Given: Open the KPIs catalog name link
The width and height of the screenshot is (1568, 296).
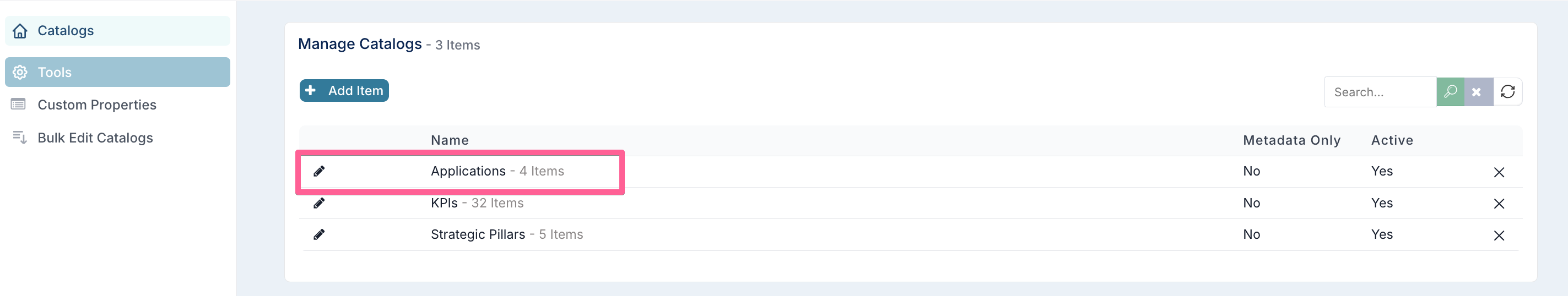Looking at the screenshot, I should (x=444, y=203).
